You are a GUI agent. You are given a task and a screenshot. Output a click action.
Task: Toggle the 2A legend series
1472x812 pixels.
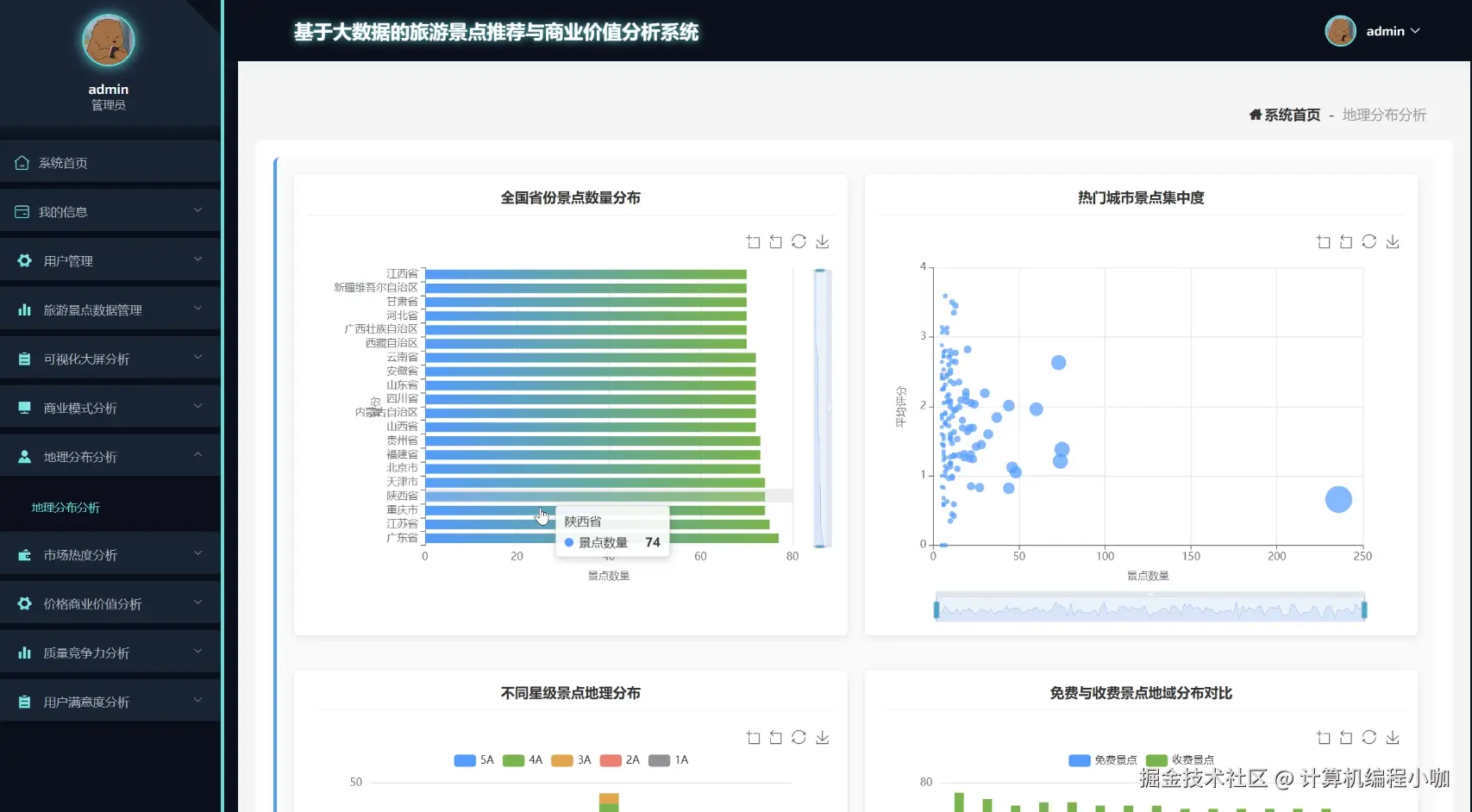click(x=619, y=760)
